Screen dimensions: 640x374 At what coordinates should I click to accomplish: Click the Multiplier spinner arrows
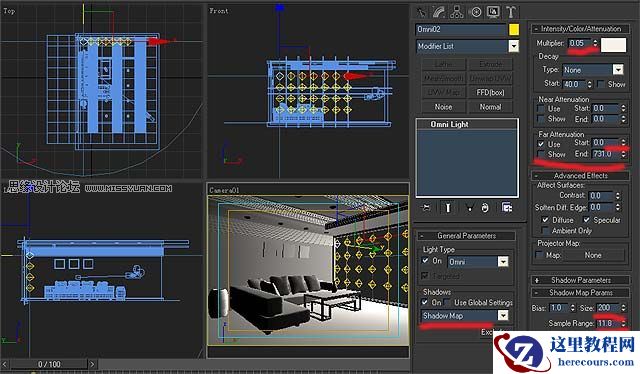[595, 43]
